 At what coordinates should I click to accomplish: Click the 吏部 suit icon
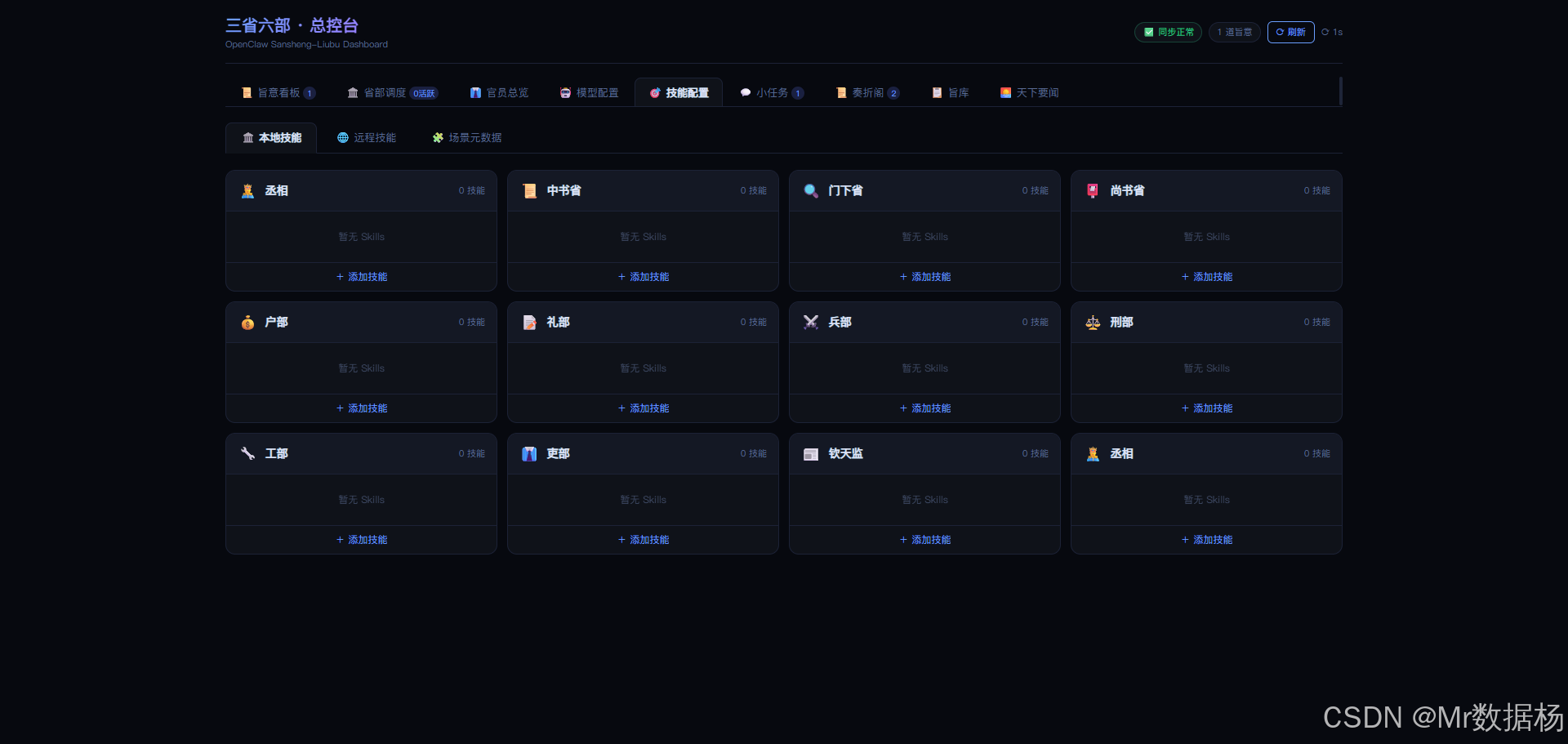(x=529, y=454)
